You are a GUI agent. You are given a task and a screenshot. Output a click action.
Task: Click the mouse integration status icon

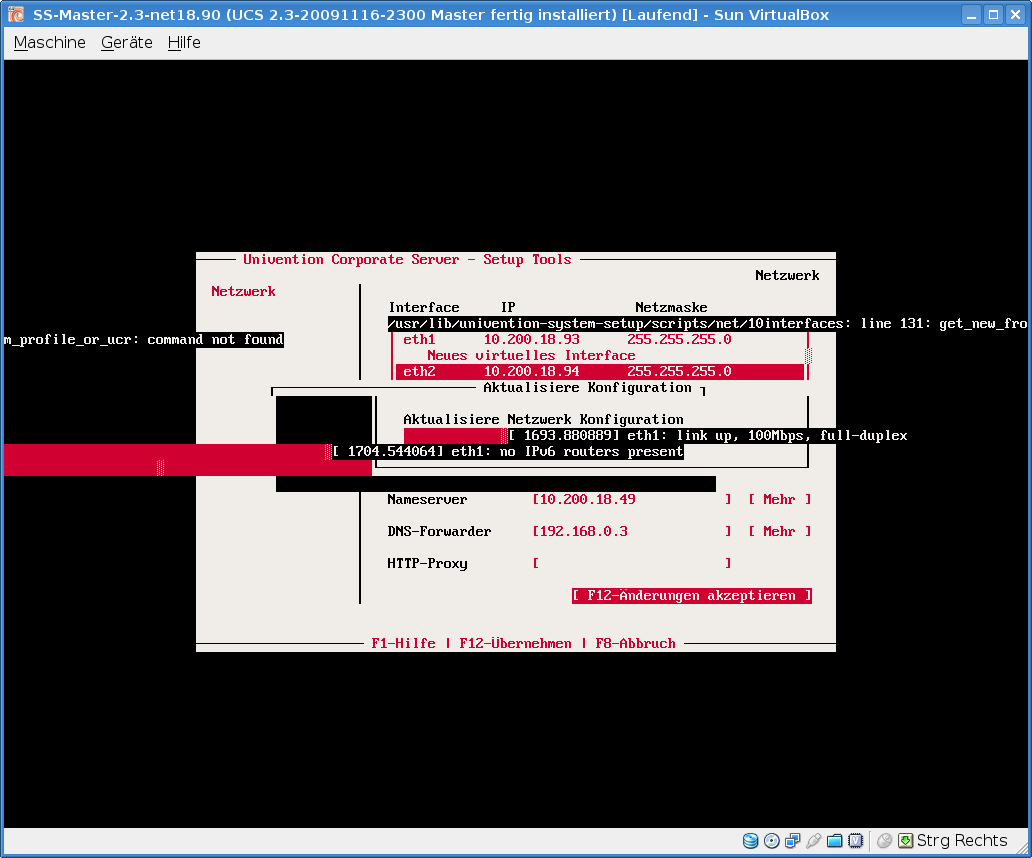[x=884, y=841]
